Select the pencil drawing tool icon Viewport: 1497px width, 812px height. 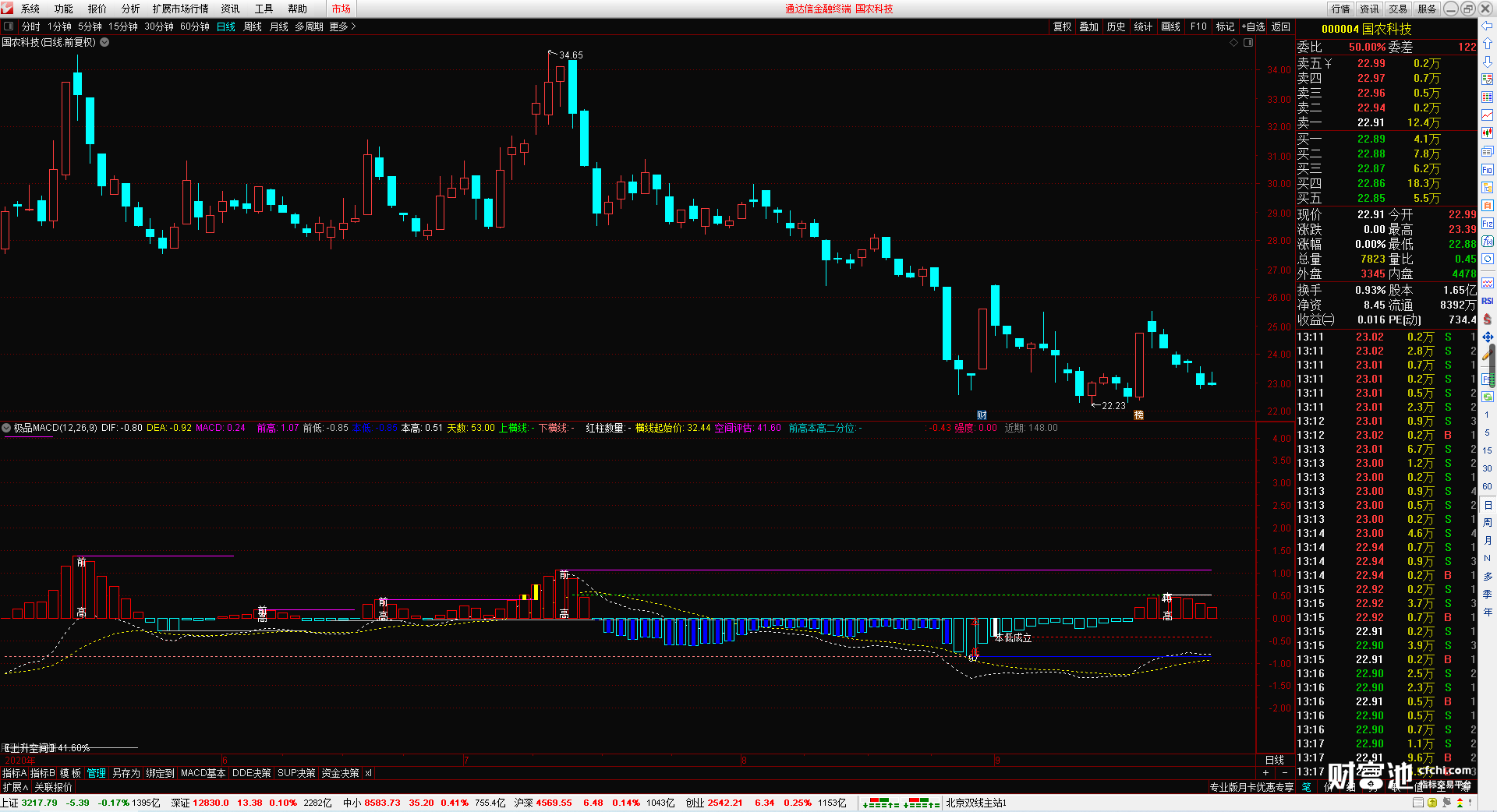[1488, 355]
